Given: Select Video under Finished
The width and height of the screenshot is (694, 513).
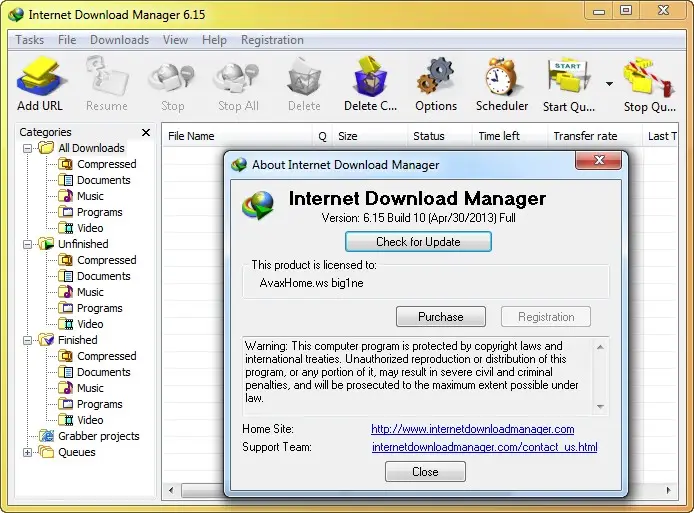Looking at the screenshot, I should [x=90, y=420].
